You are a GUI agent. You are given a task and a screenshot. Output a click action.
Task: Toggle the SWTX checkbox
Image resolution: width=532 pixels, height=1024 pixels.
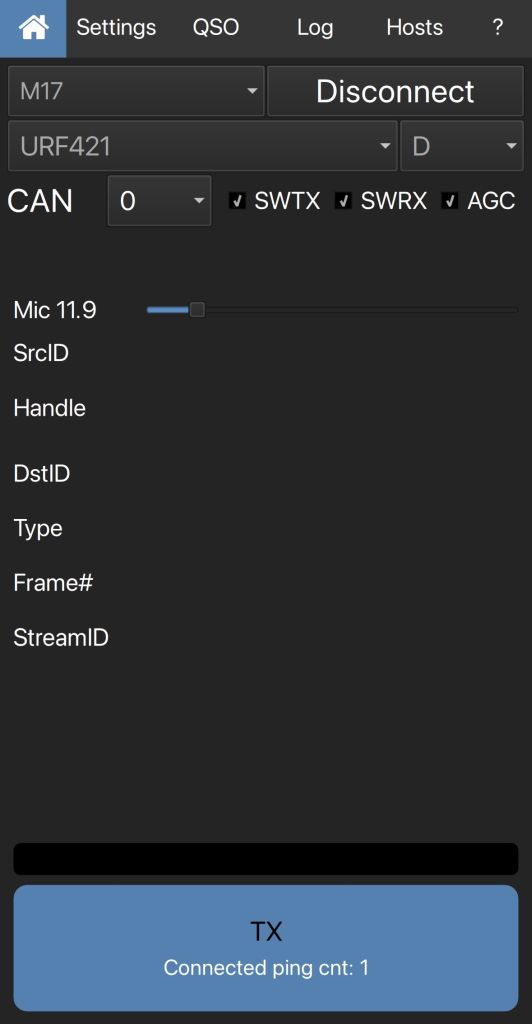(x=238, y=201)
